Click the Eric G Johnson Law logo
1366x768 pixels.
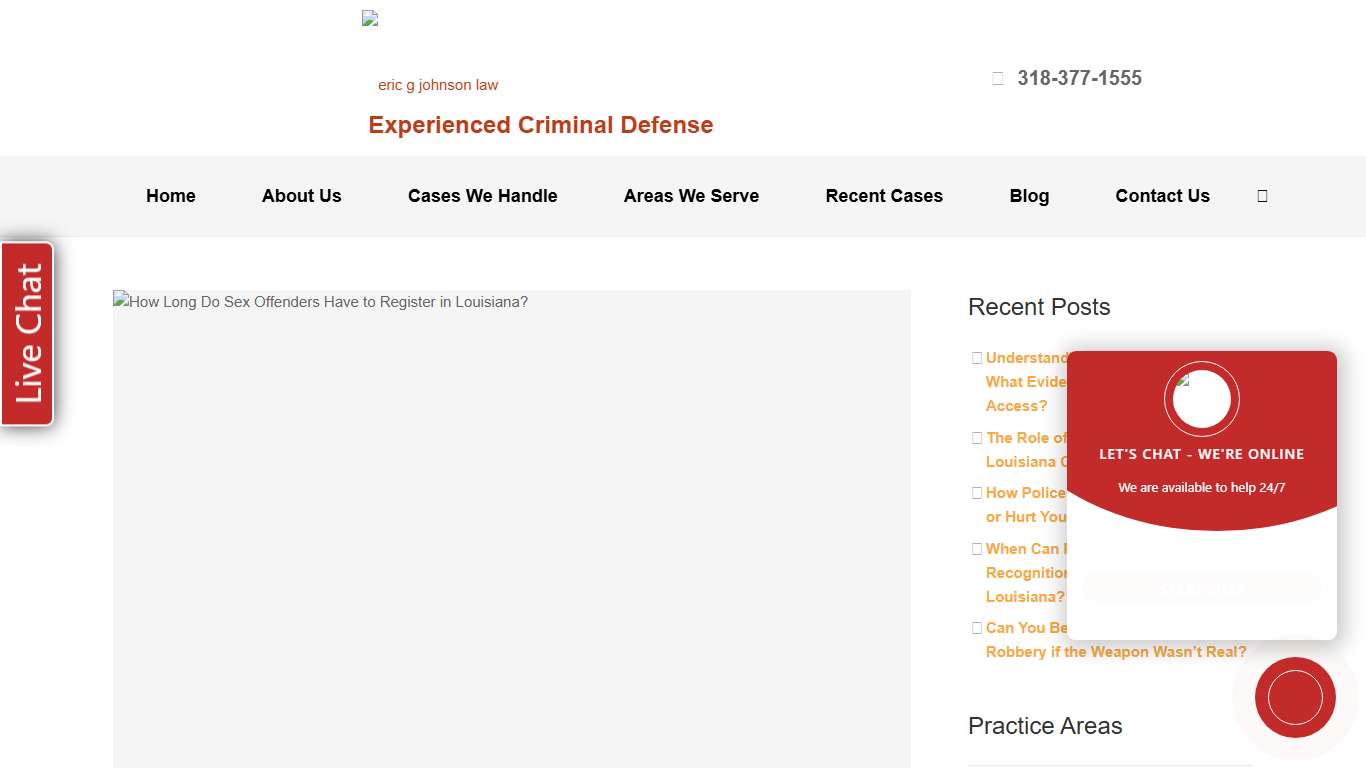click(x=438, y=84)
